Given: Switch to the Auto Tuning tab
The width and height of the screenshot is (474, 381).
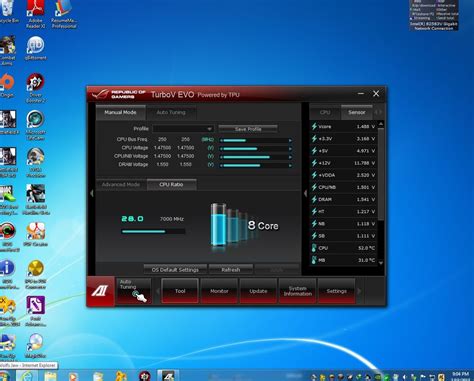Looking at the screenshot, I should click(171, 113).
